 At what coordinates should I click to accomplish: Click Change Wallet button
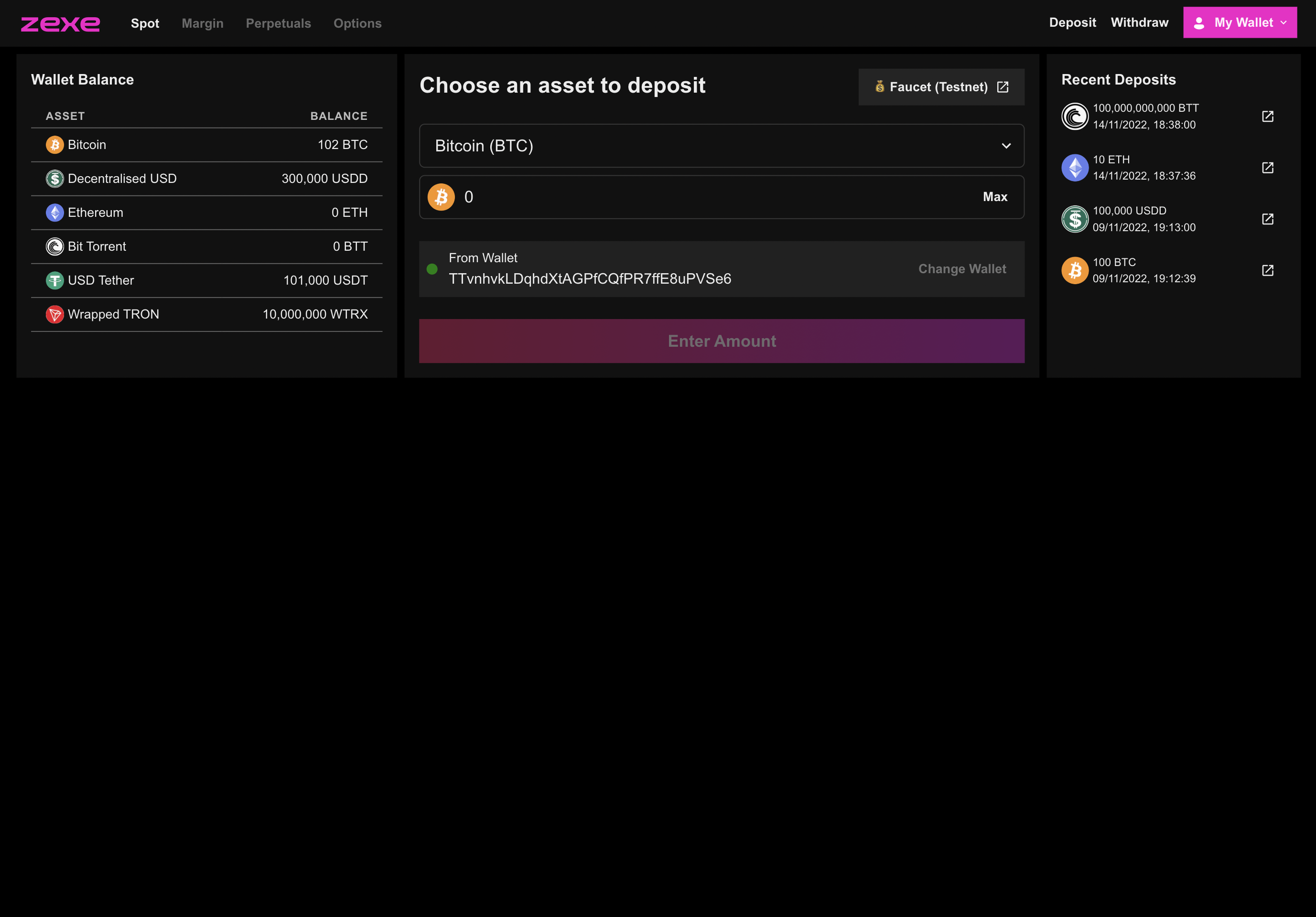click(x=961, y=269)
